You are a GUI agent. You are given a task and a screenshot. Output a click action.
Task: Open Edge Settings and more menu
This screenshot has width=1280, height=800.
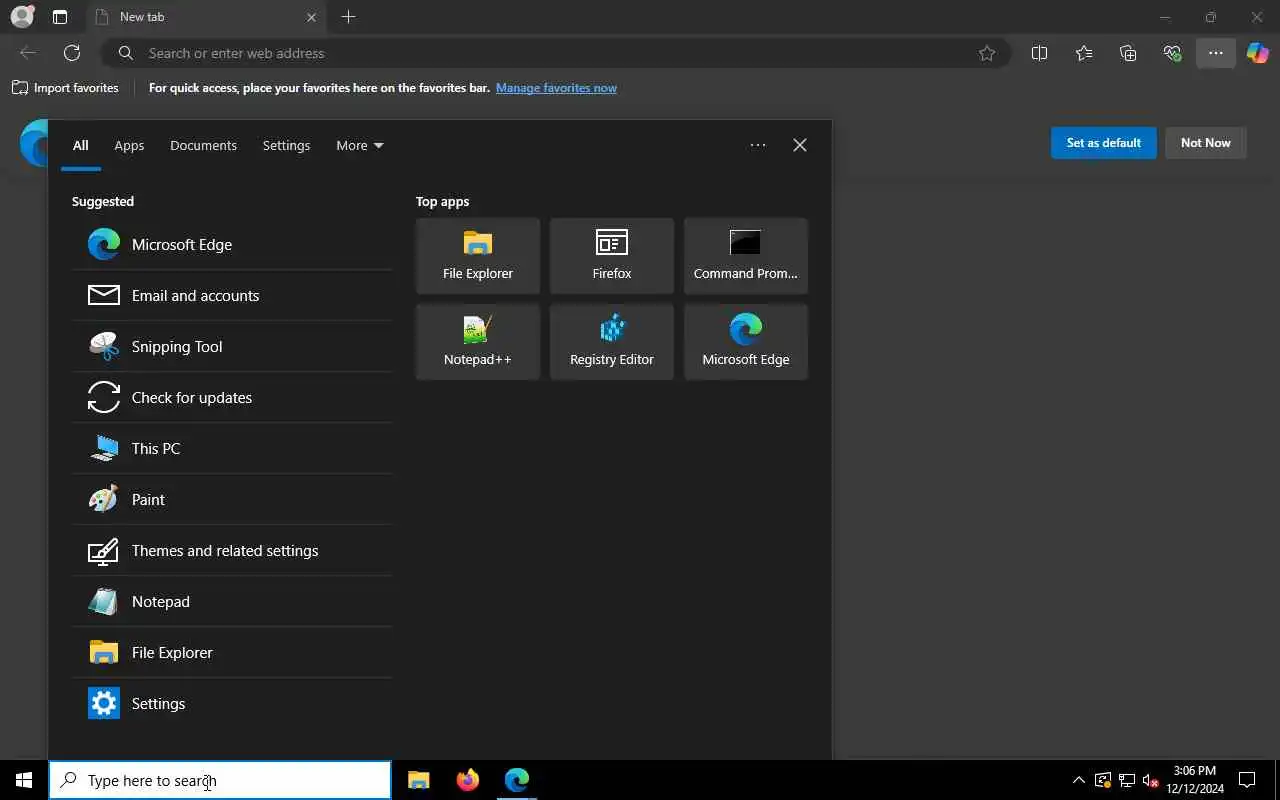(x=1216, y=53)
